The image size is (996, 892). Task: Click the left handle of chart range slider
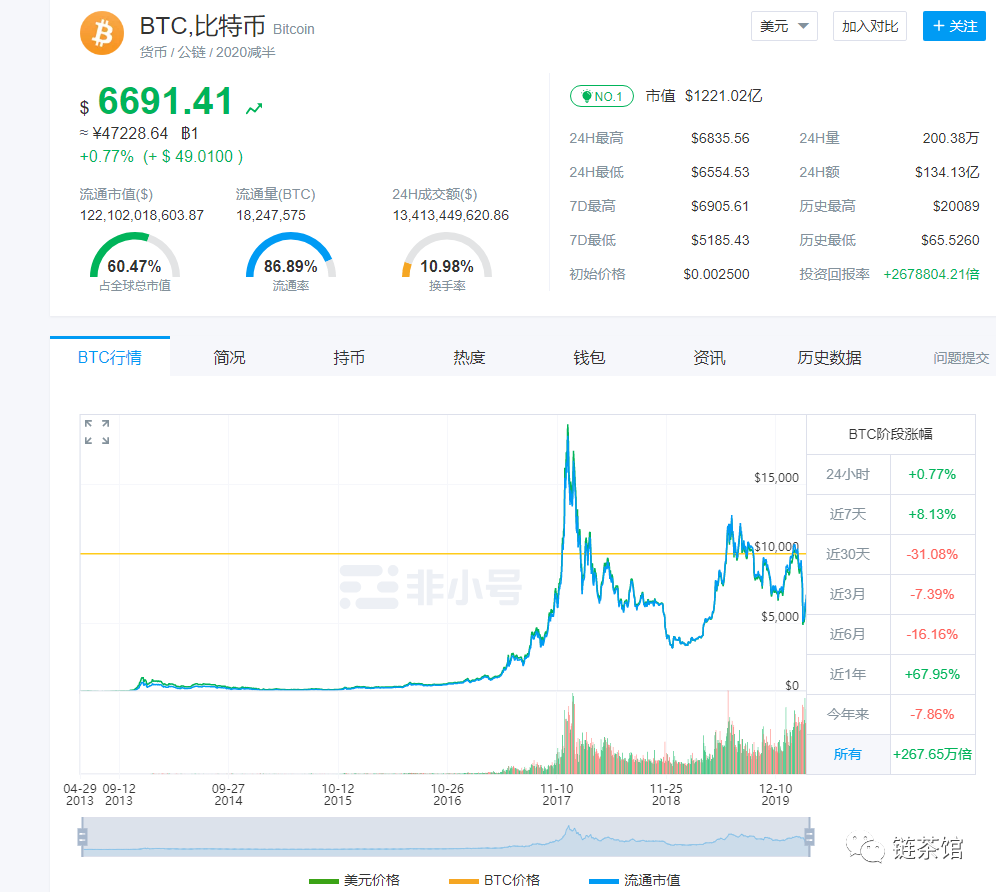tap(82, 837)
